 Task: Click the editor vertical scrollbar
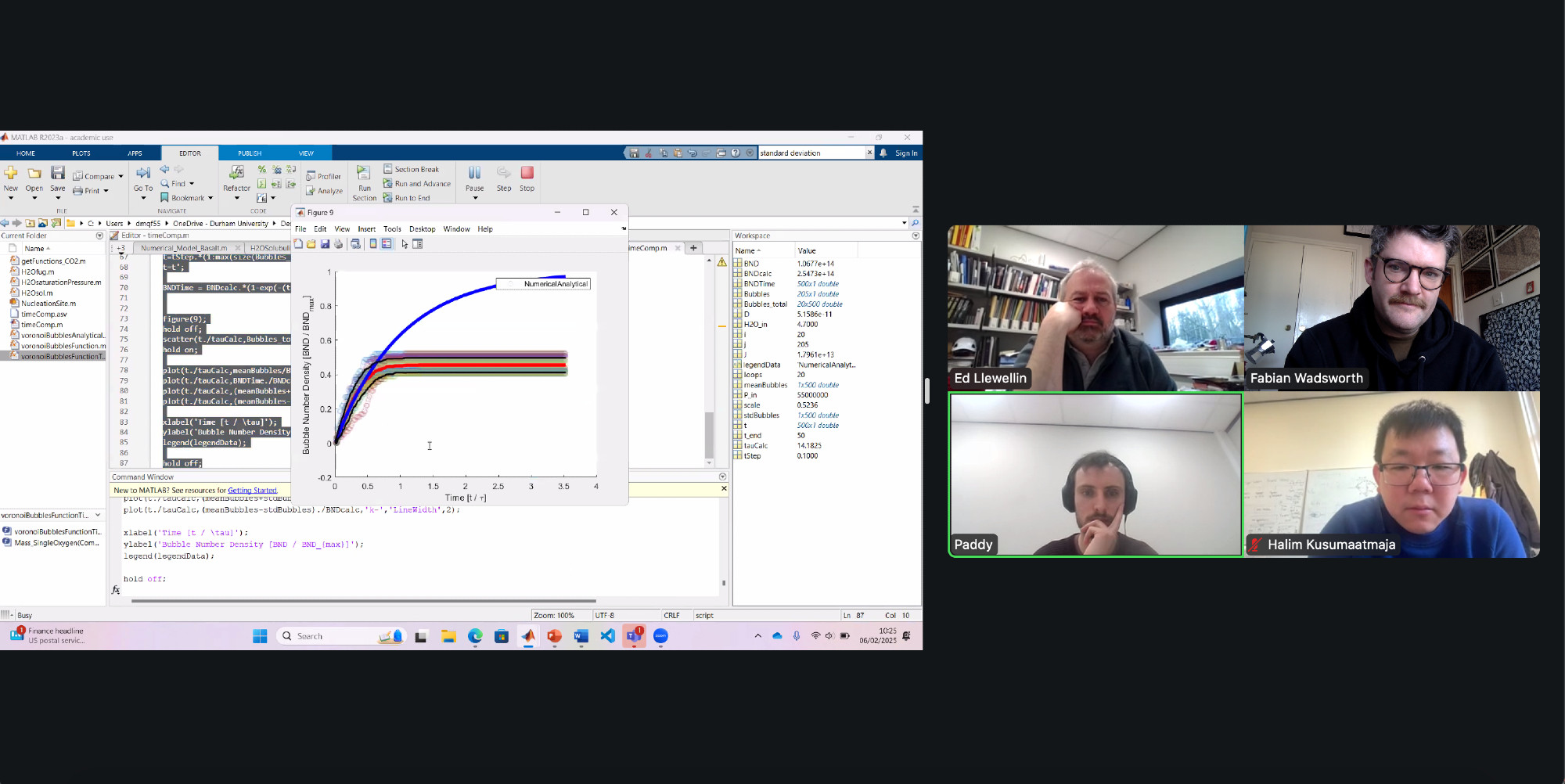pyautogui.click(x=709, y=435)
